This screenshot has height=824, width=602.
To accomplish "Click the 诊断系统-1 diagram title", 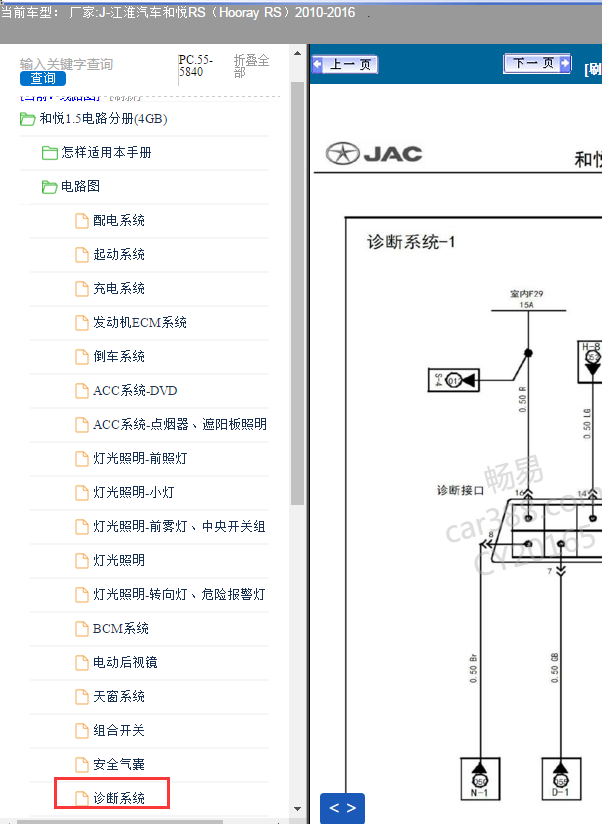I will click(411, 242).
